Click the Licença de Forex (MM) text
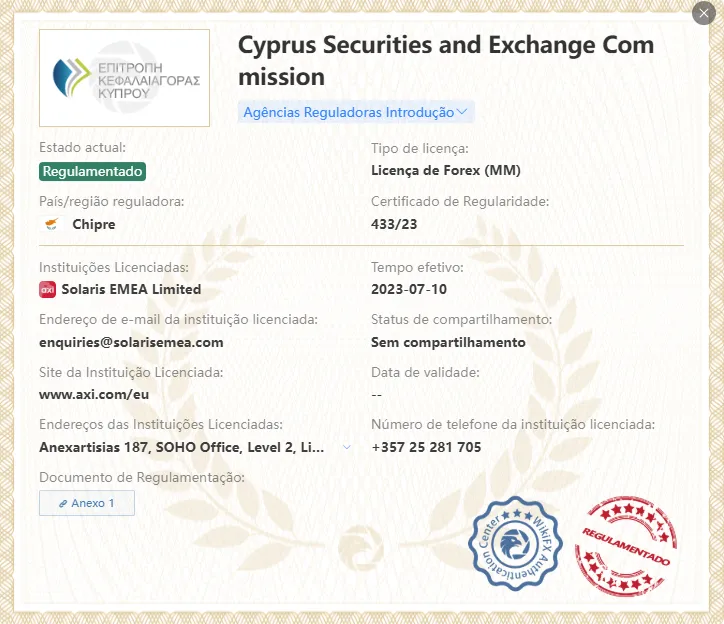Screen dimensions: 724x624 click(x=446, y=170)
